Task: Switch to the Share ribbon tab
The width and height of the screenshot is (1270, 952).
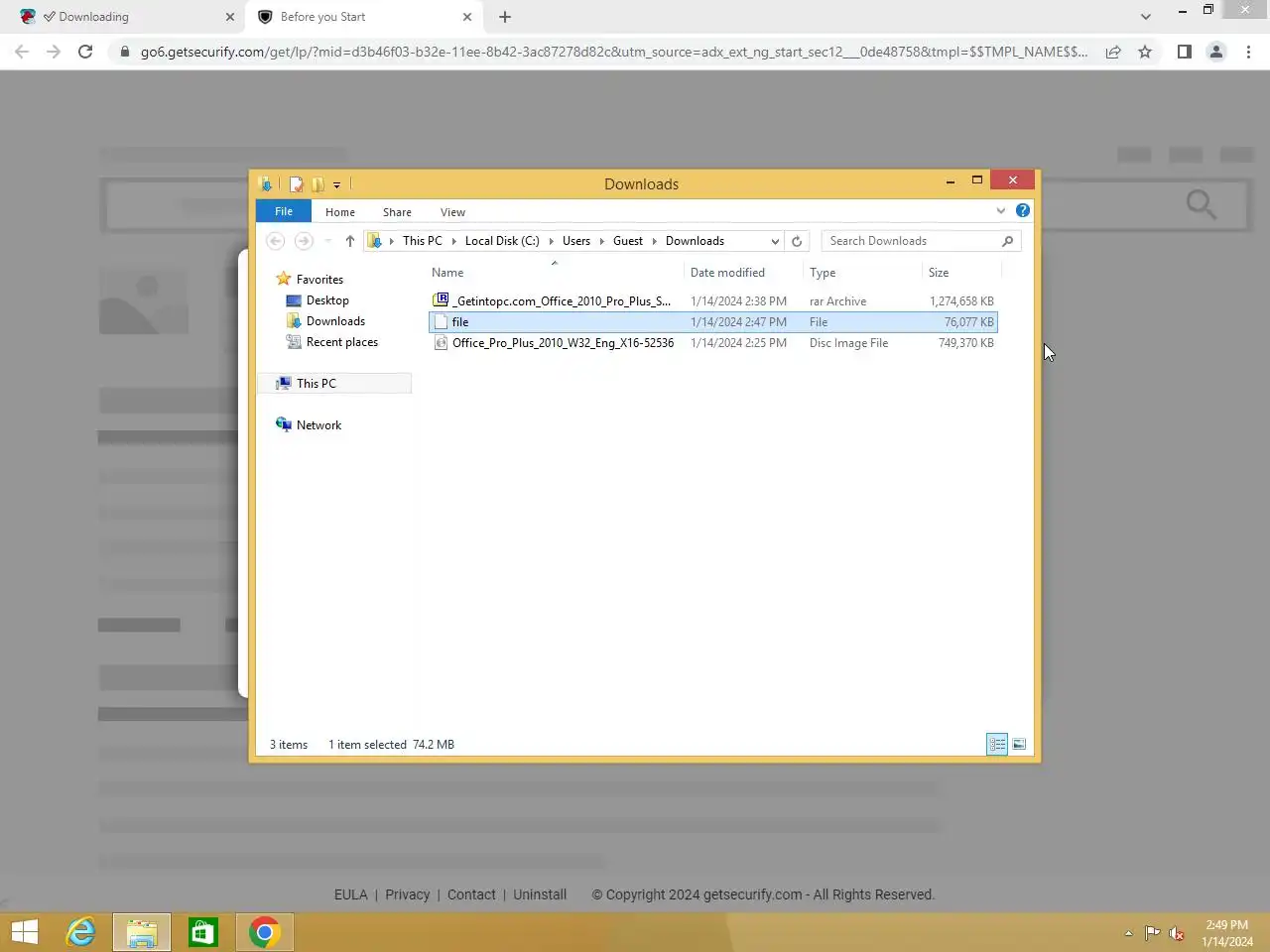Action: (x=397, y=212)
